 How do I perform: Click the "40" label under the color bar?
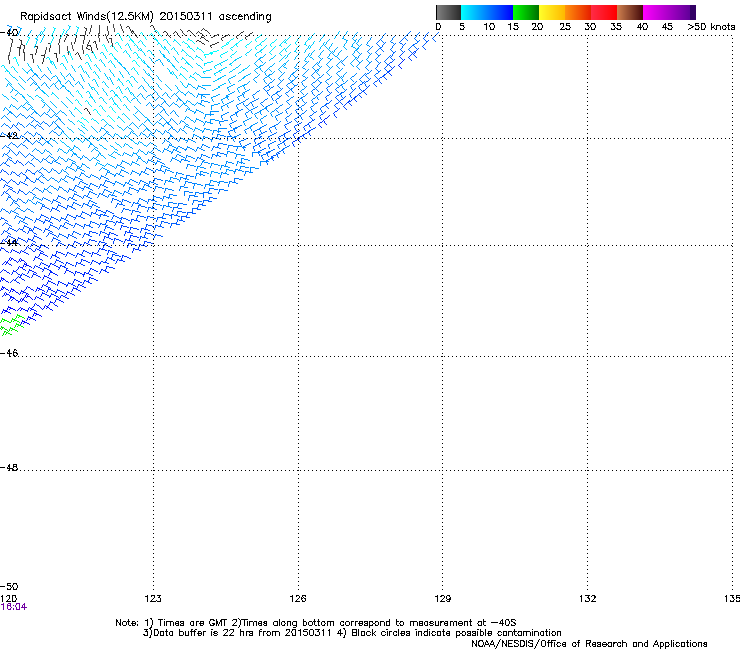pos(642,27)
